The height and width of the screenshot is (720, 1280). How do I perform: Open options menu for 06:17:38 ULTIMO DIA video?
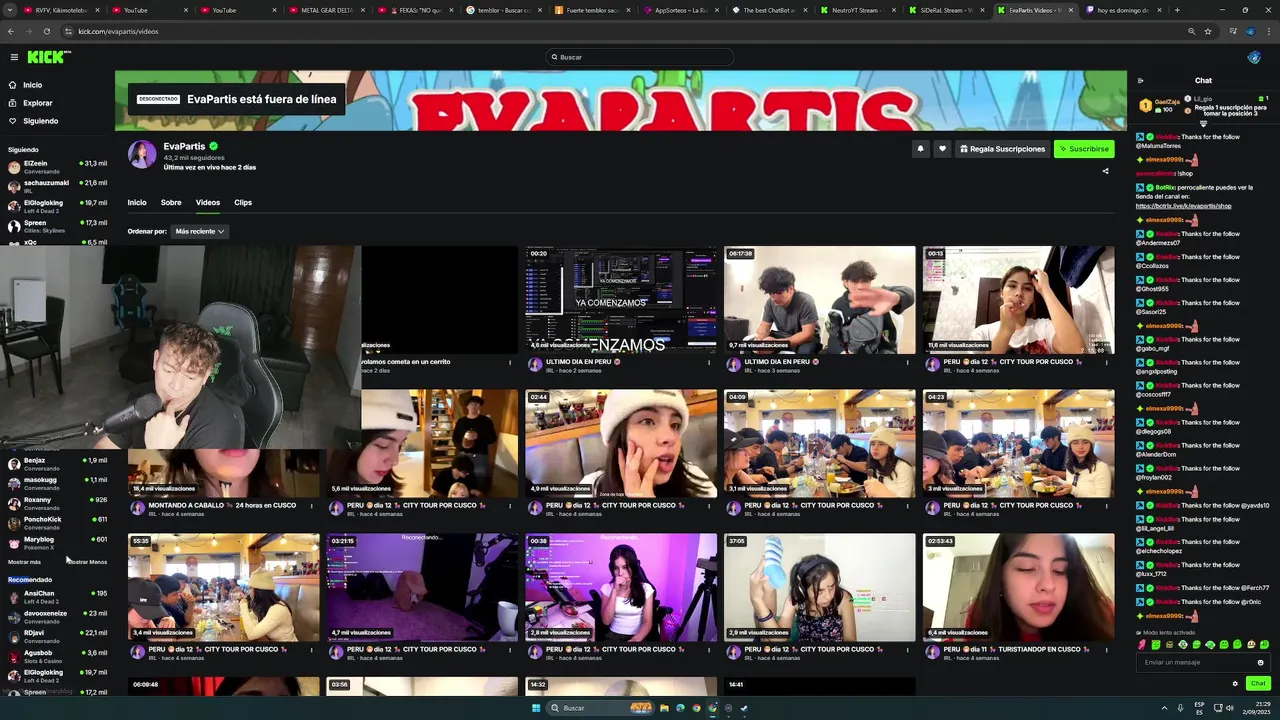click(x=908, y=362)
